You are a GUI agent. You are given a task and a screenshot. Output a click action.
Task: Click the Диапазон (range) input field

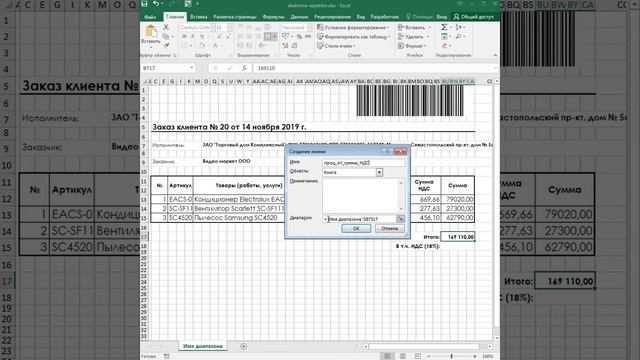tap(359, 219)
